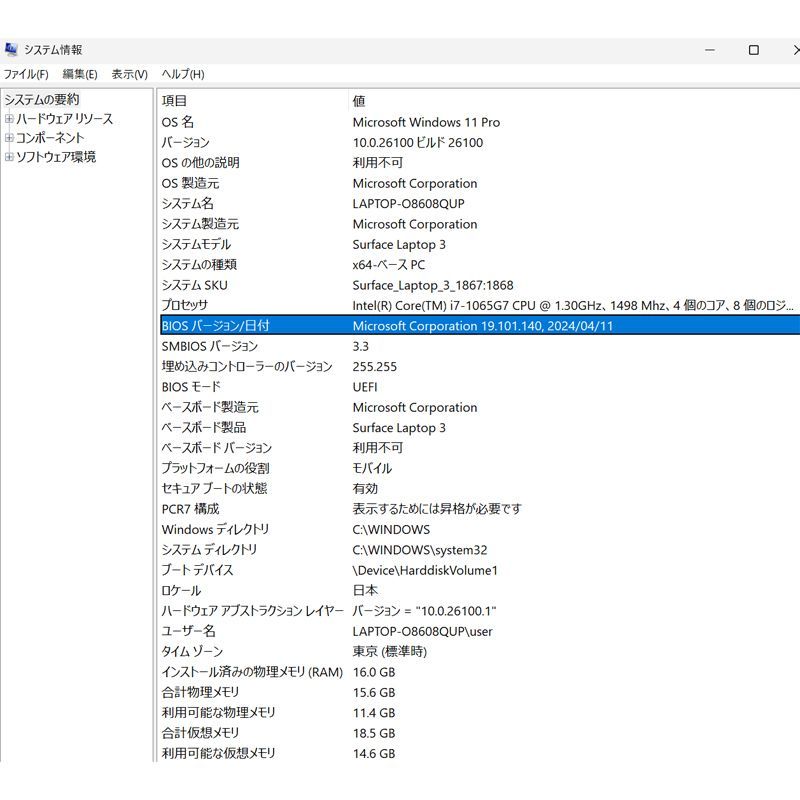Click the System Information app icon in title bar
This screenshot has width=800, height=800.
click(x=11, y=49)
